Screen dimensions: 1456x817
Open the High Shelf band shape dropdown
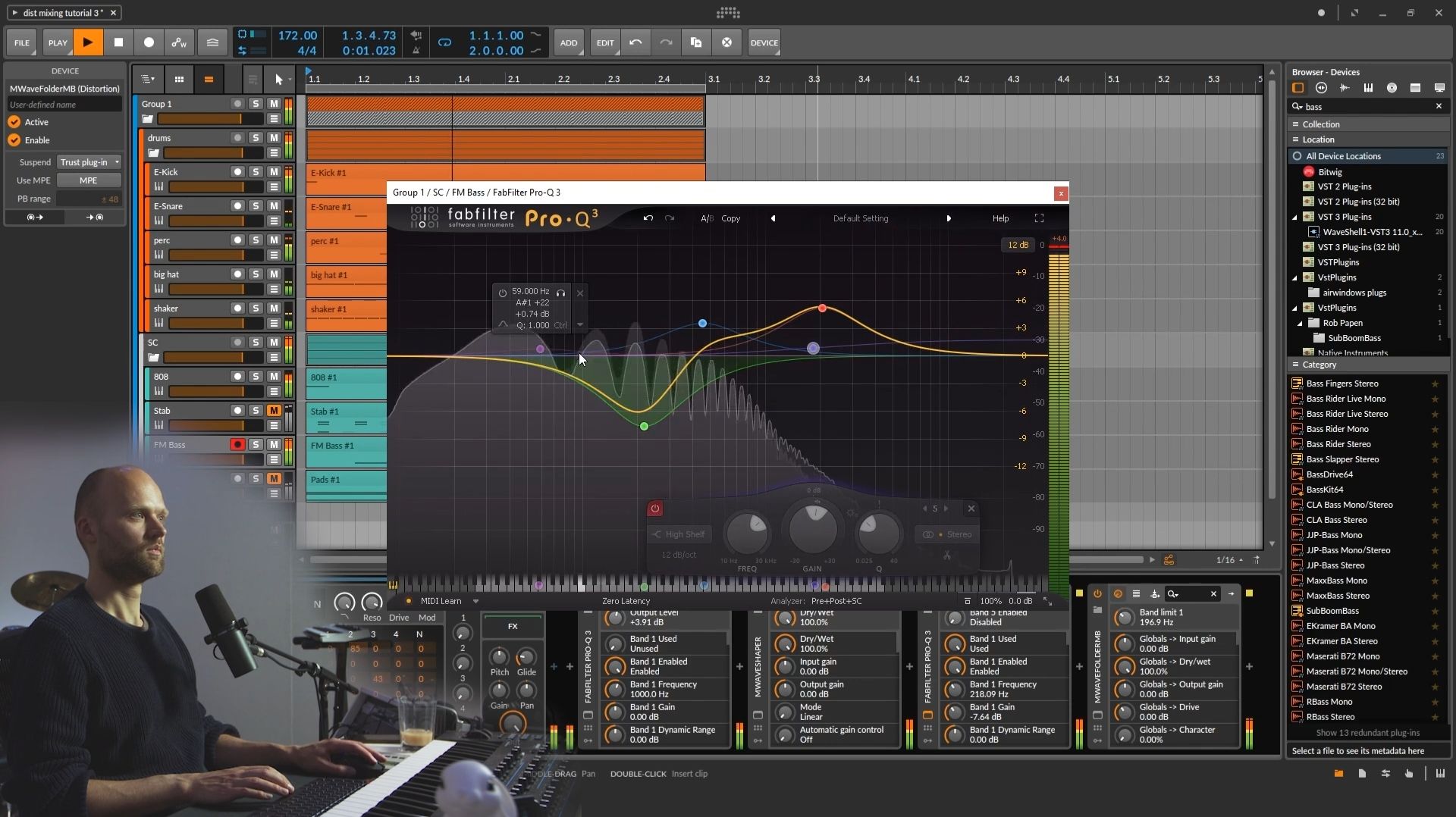point(678,534)
